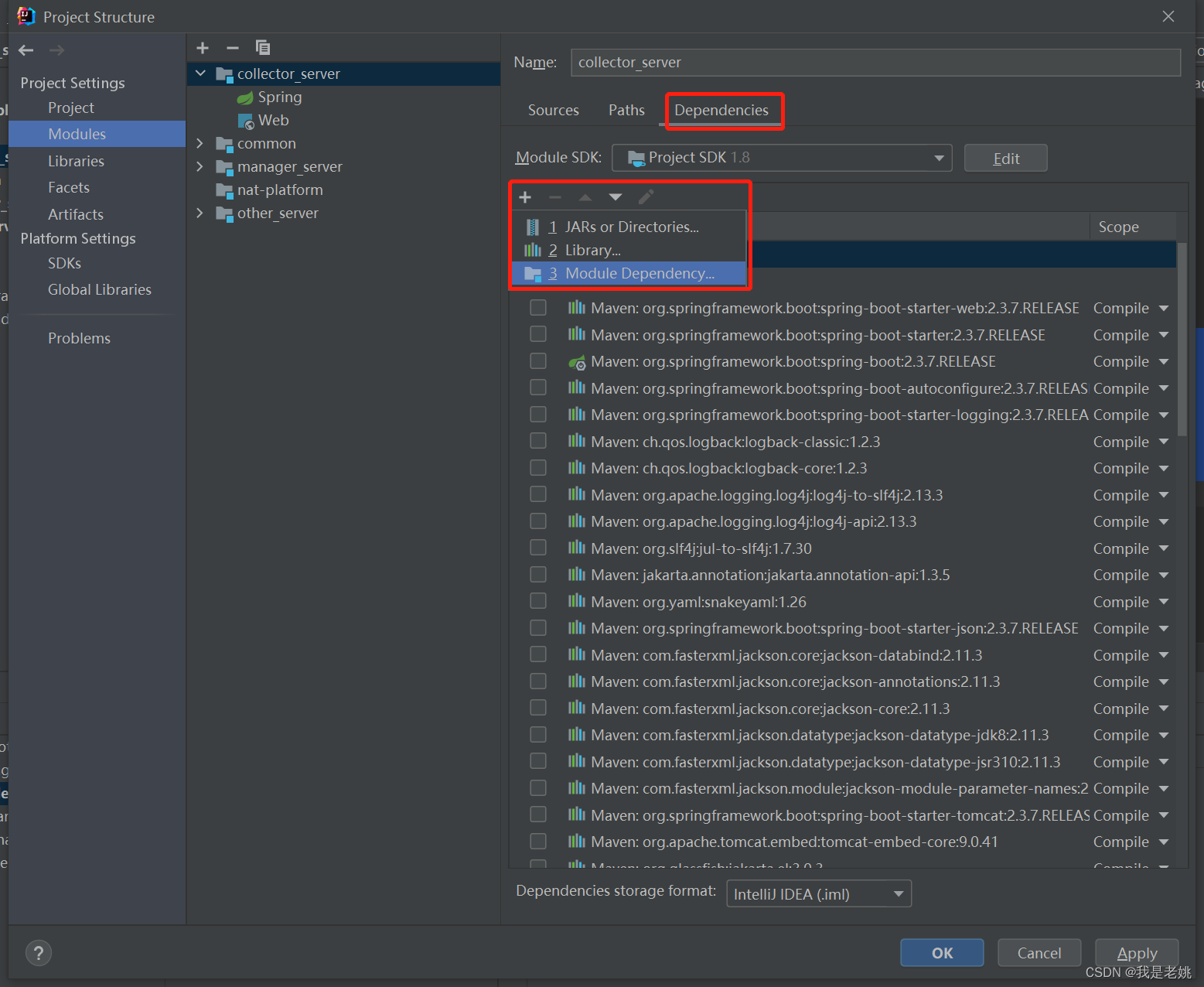Image resolution: width=1204 pixels, height=987 pixels.
Task: Open the Problems section
Action: (x=79, y=339)
